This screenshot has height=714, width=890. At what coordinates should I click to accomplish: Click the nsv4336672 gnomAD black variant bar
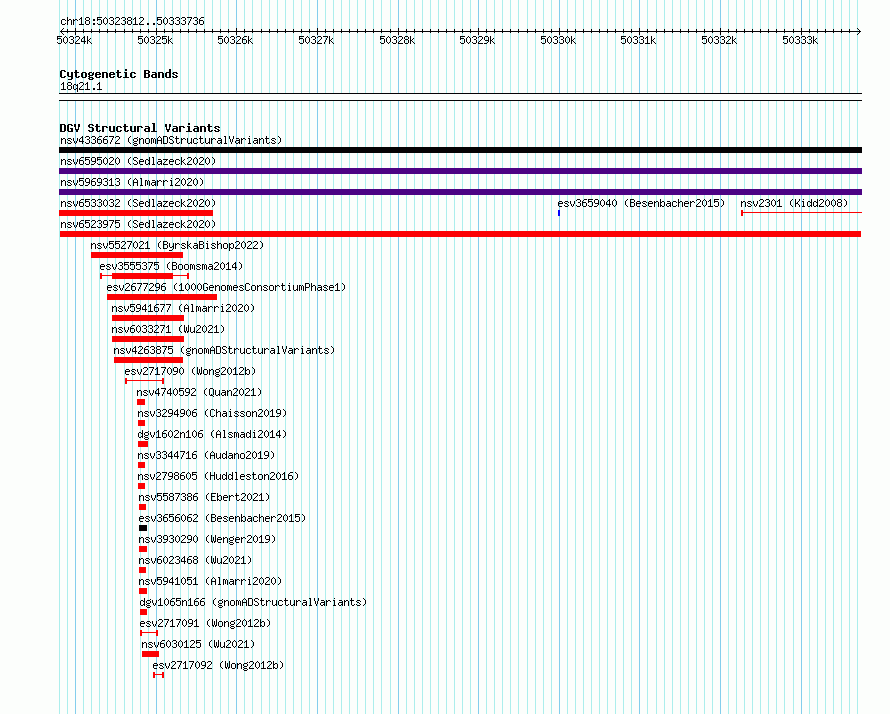pyautogui.click(x=460, y=150)
